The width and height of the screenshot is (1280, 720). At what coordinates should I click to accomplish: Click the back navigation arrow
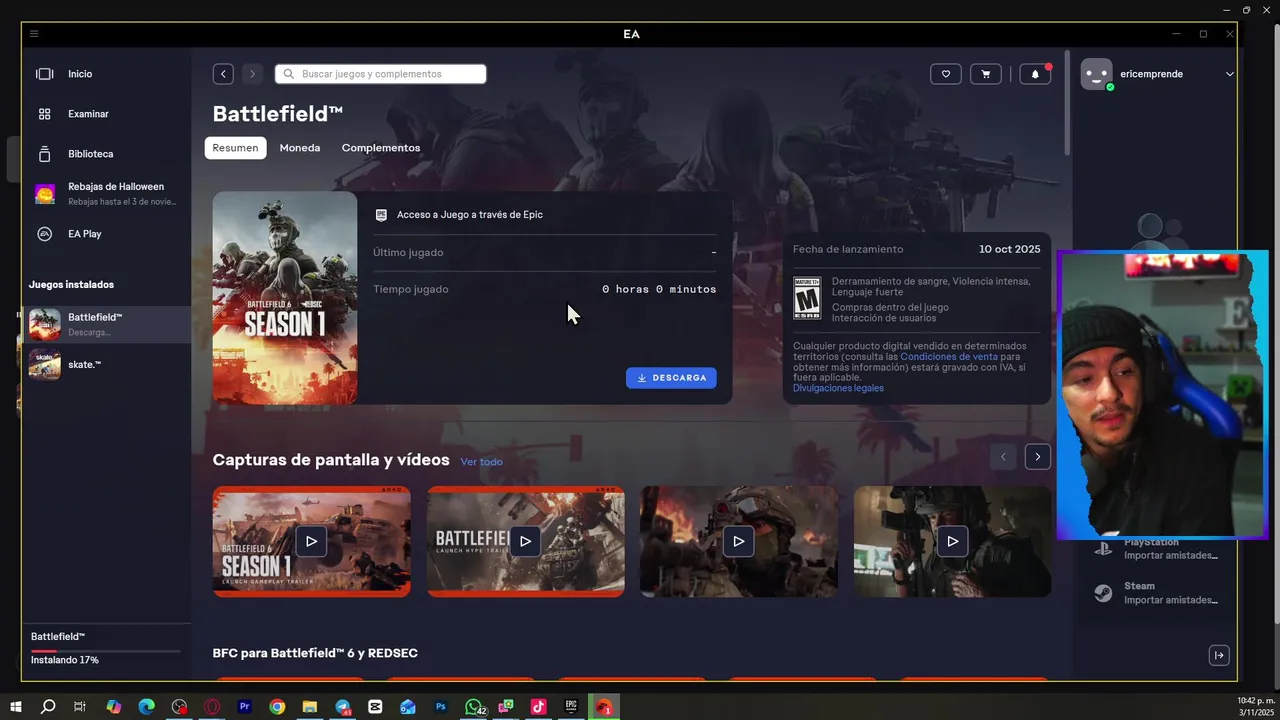tap(223, 74)
